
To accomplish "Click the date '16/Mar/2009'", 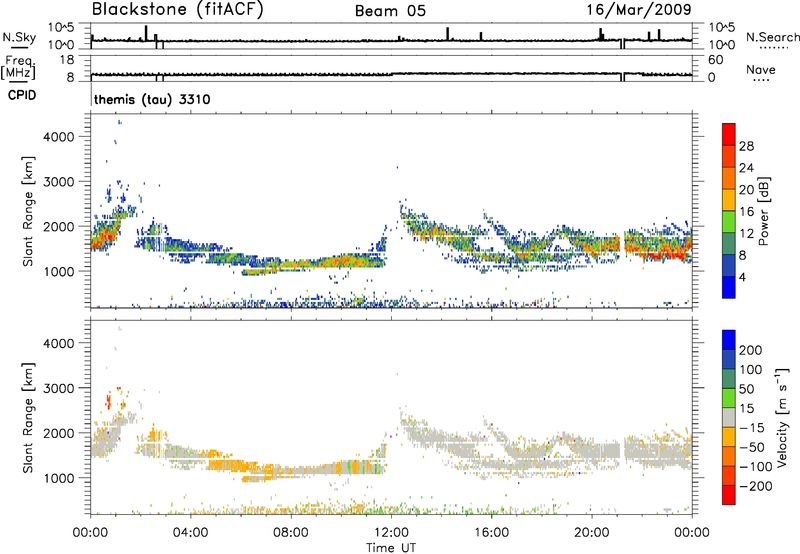I will pos(639,10).
